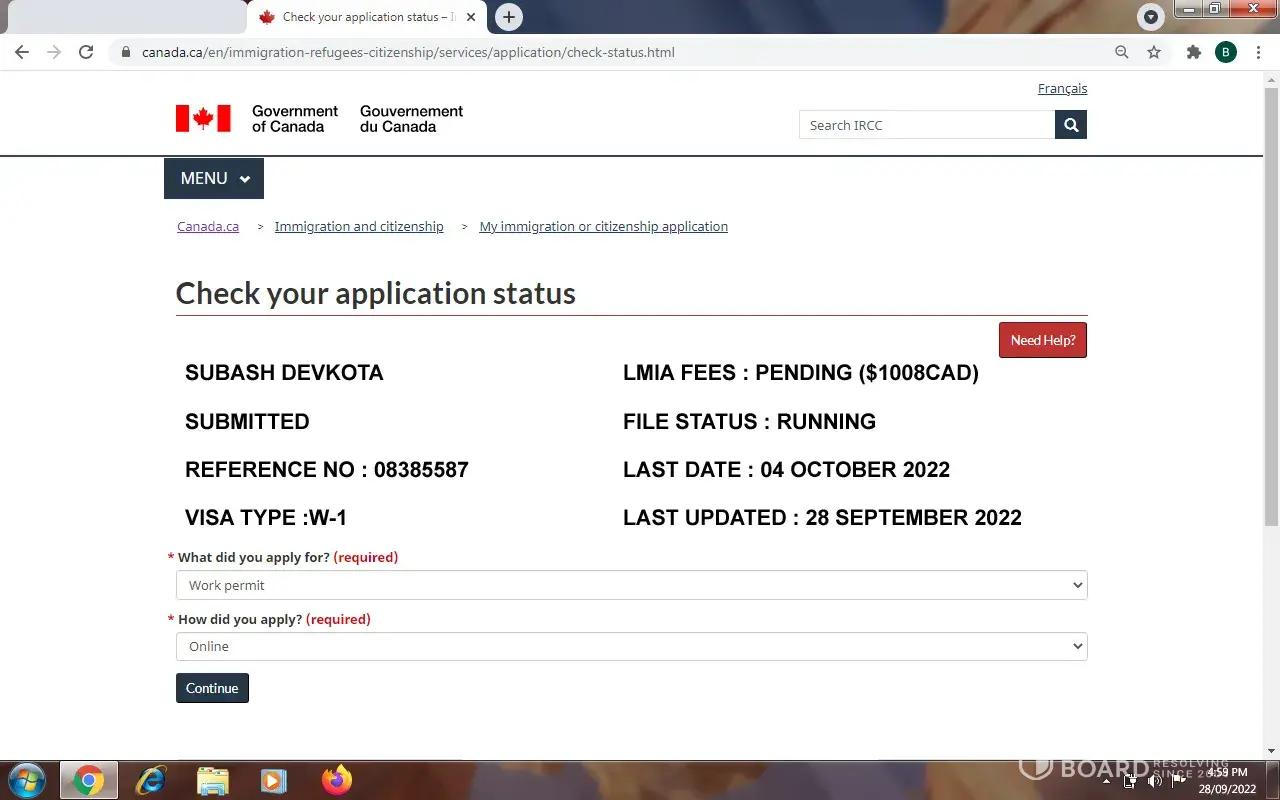Screen dimensions: 1280x800
Task: View site info via the lock icon
Action: tap(126, 52)
